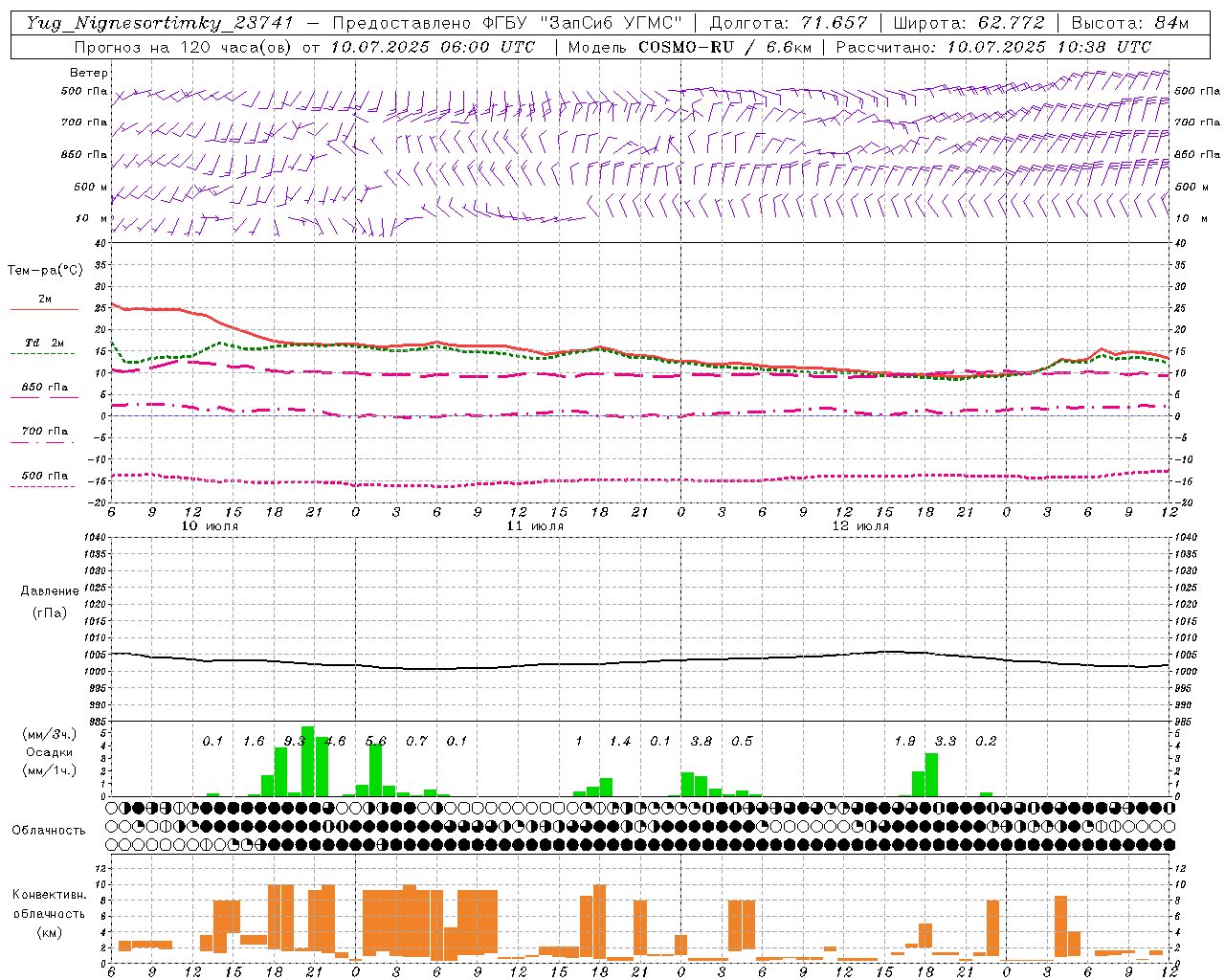Click the Давление pressure panel label
The height and width of the screenshot is (980, 1225).
click(x=50, y=591)
